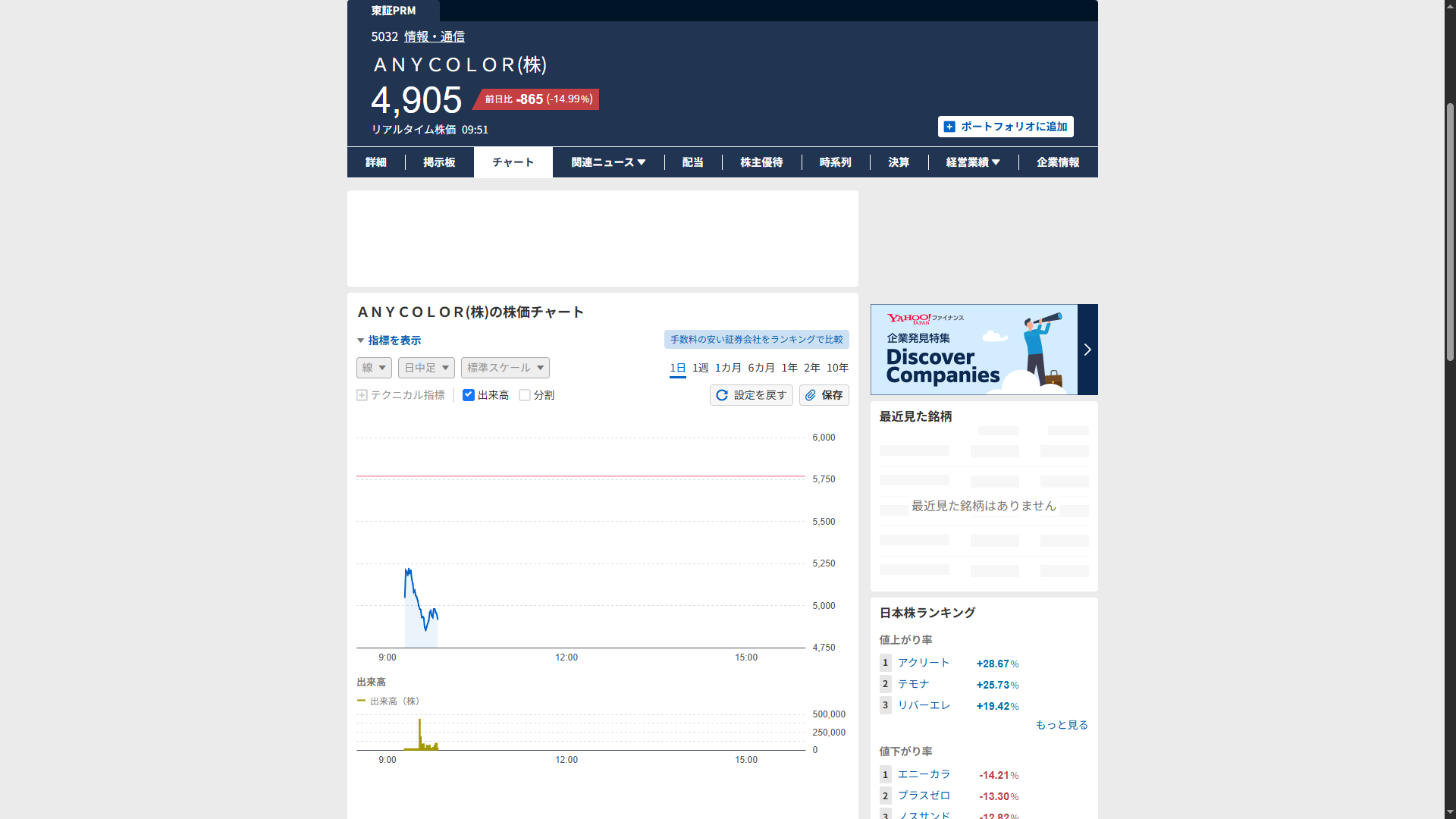Screen dimensions: 1456x819
Task: Advance the banner with right chevron arrow
Action: point(1087,350)
